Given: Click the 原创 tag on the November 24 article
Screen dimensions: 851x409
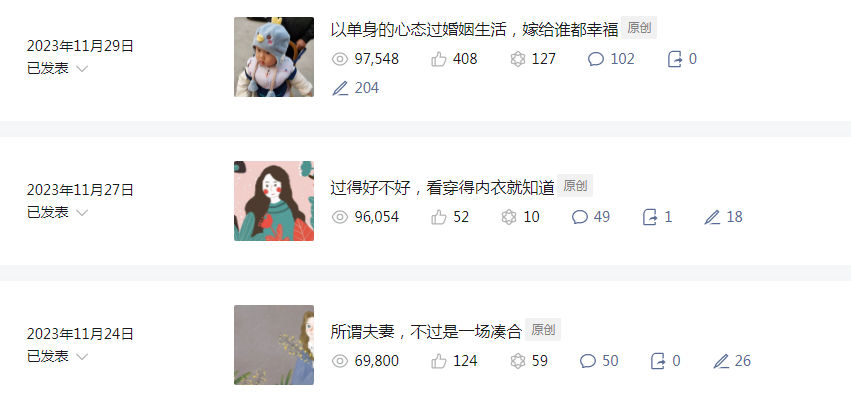Looking at the screenshot, I should click(543, 330).
